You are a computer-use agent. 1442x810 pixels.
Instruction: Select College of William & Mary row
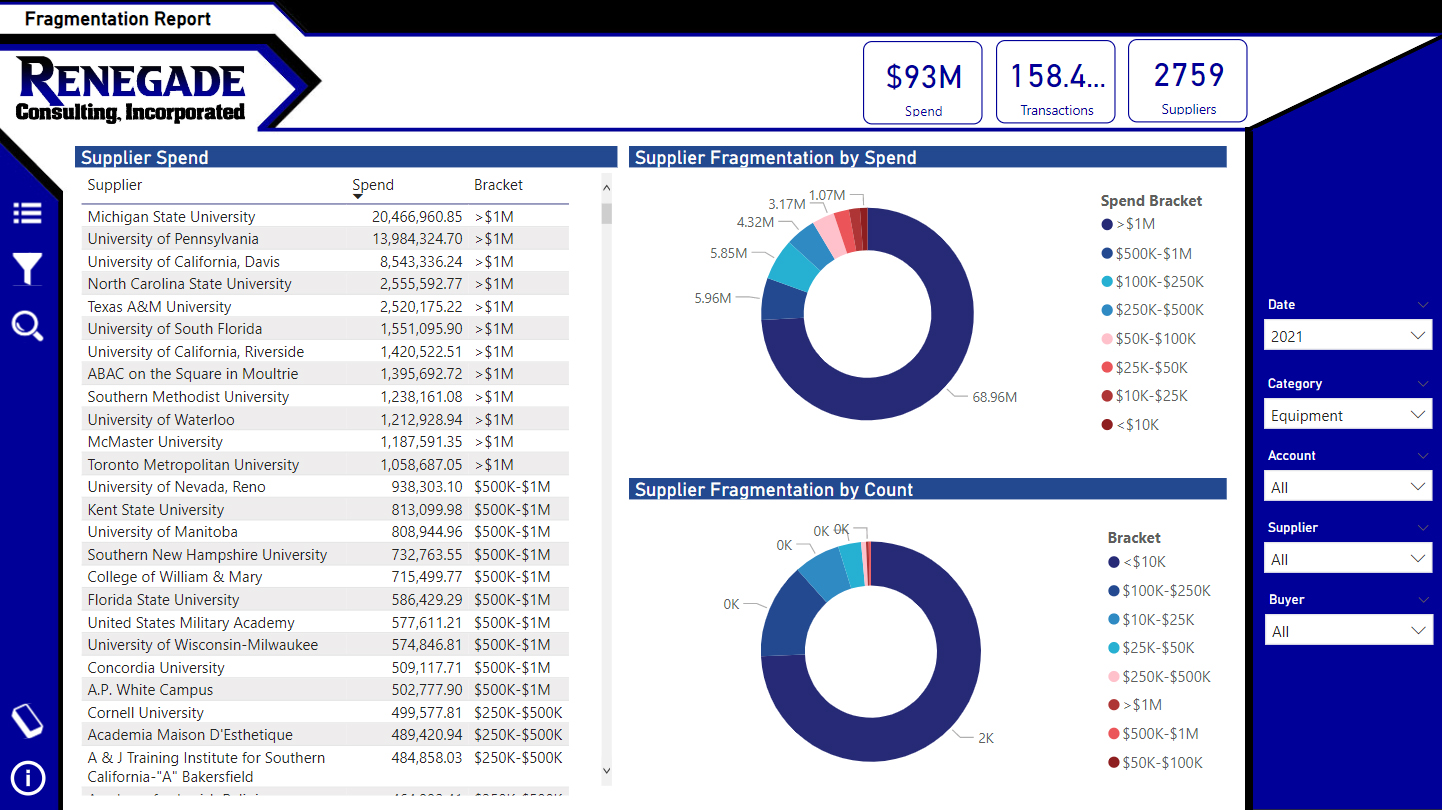point(325,576)
